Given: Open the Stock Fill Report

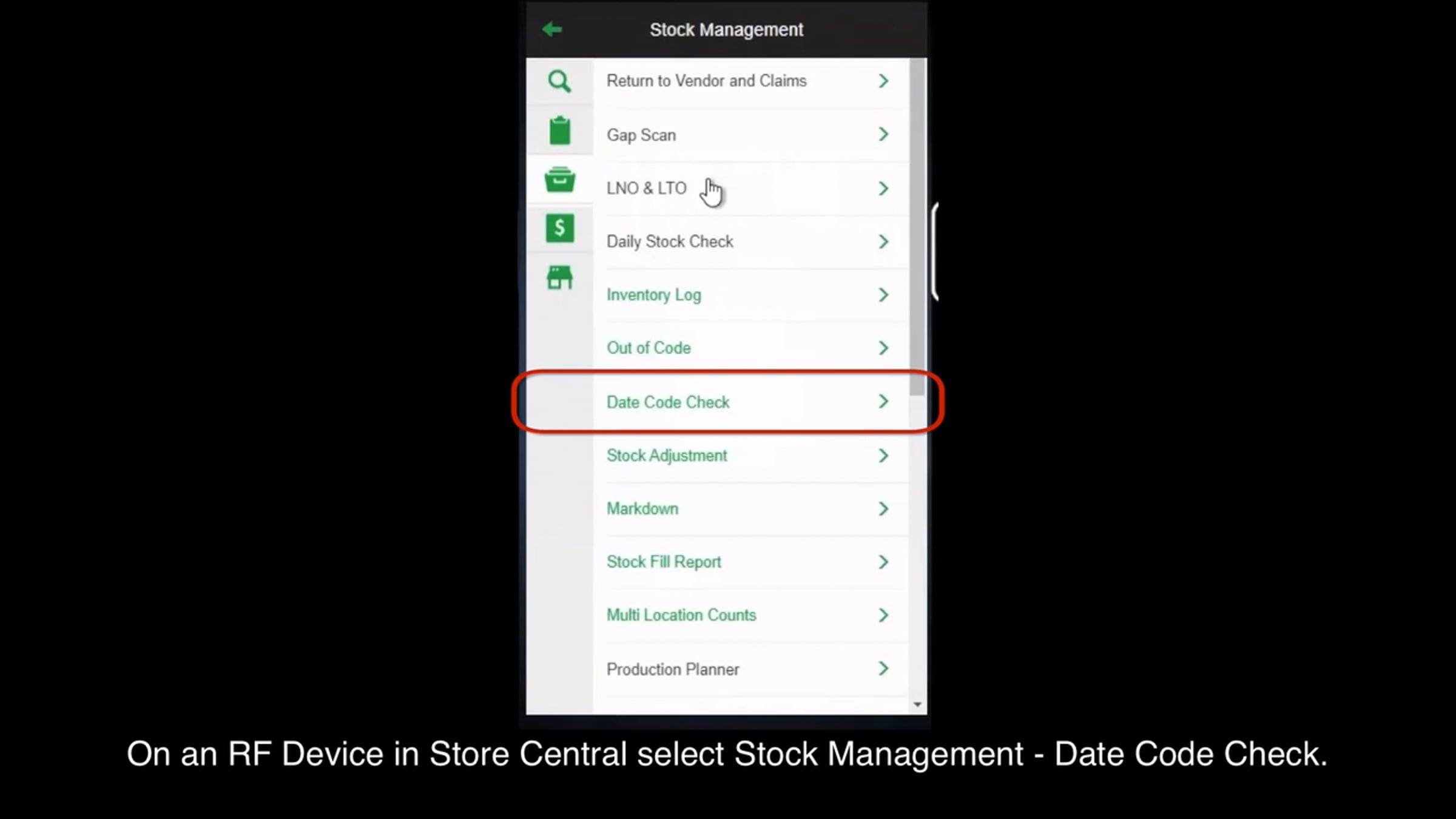Looking at the screenshot, I should click(x=663, y=562).
